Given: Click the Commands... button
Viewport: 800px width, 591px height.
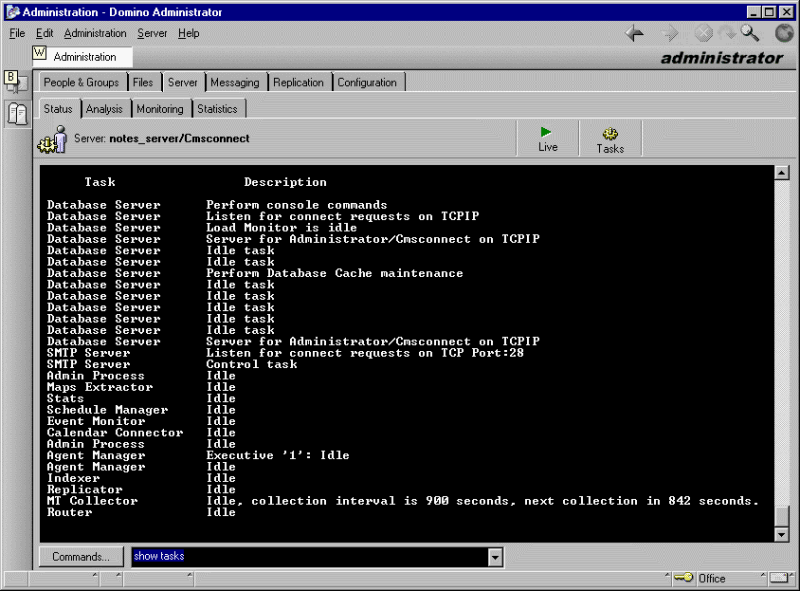Looking at the screenshot, I should 81,556.
